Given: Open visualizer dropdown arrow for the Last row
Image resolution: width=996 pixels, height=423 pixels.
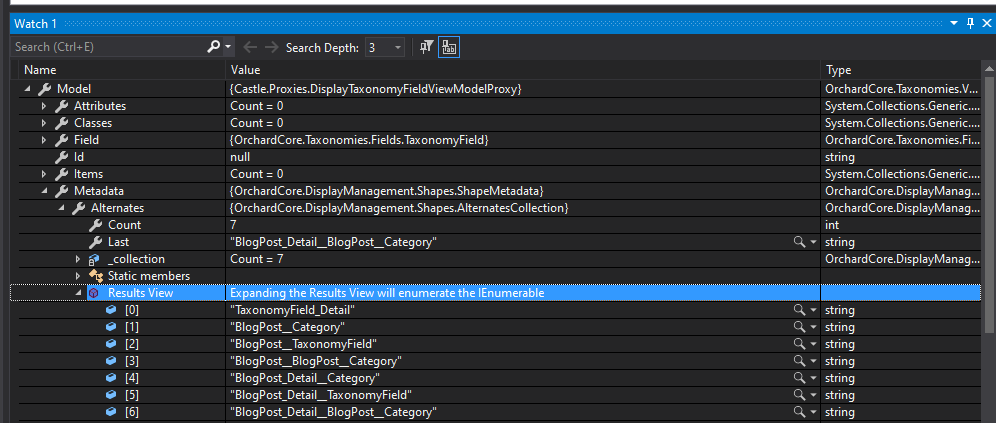Looking at the screenshot, I should (x=813, y=242).
